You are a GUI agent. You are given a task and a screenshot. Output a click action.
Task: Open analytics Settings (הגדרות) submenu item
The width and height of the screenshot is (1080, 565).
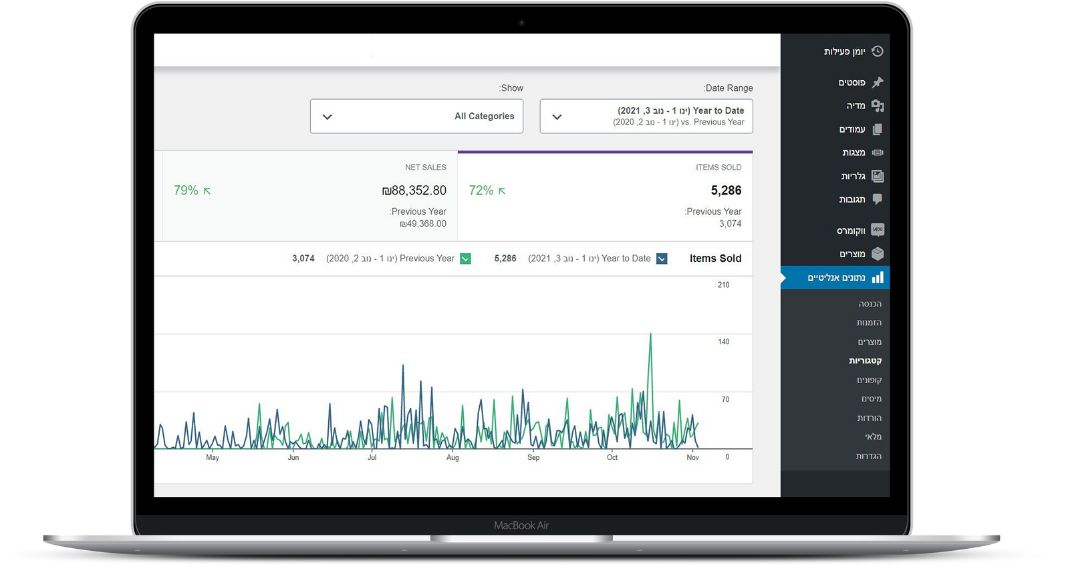(869, 455)
